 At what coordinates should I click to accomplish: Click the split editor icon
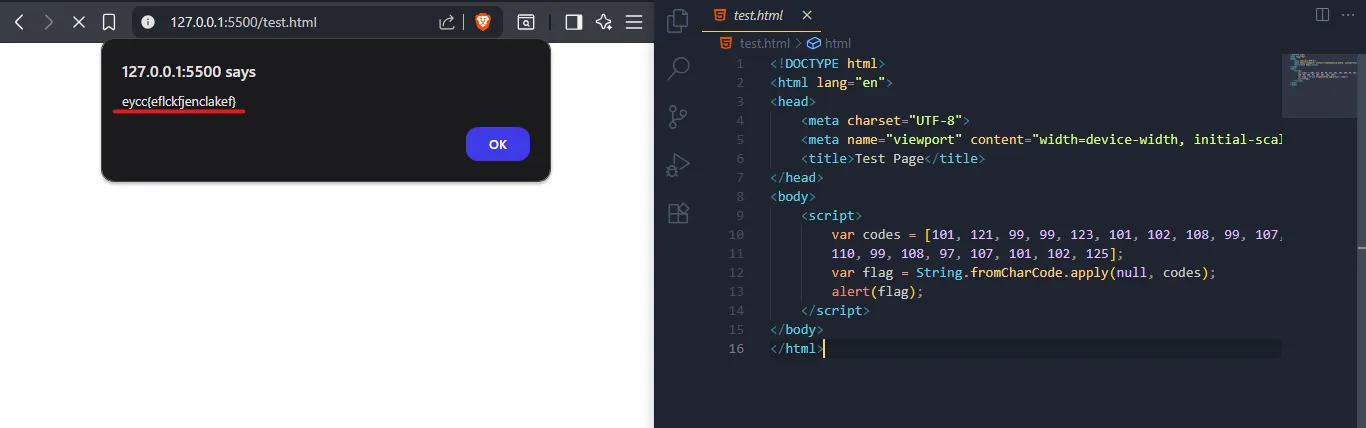coord(1322,15)
